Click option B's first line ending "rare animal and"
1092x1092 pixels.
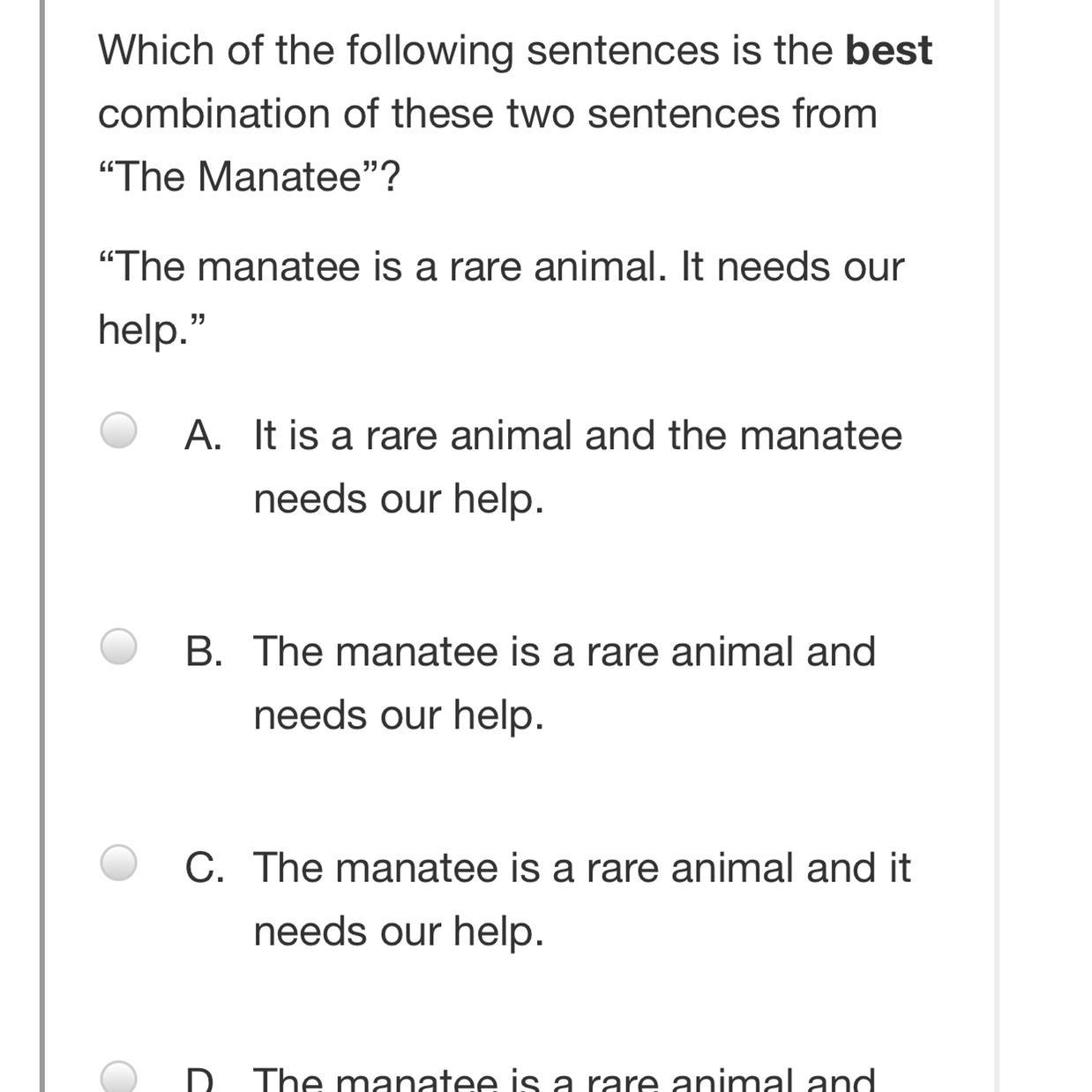coord(564,651)
